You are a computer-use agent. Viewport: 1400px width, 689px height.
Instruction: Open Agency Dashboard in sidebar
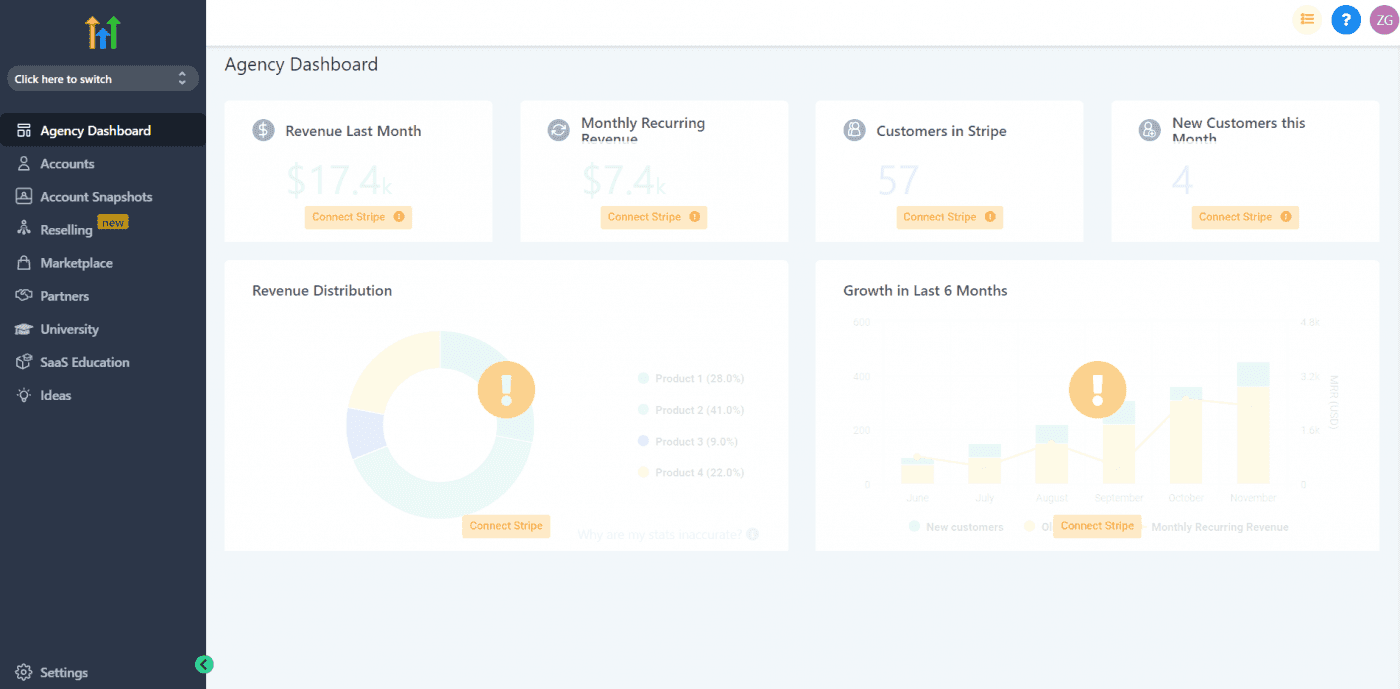pyautogui.click(x=103, y=130)
